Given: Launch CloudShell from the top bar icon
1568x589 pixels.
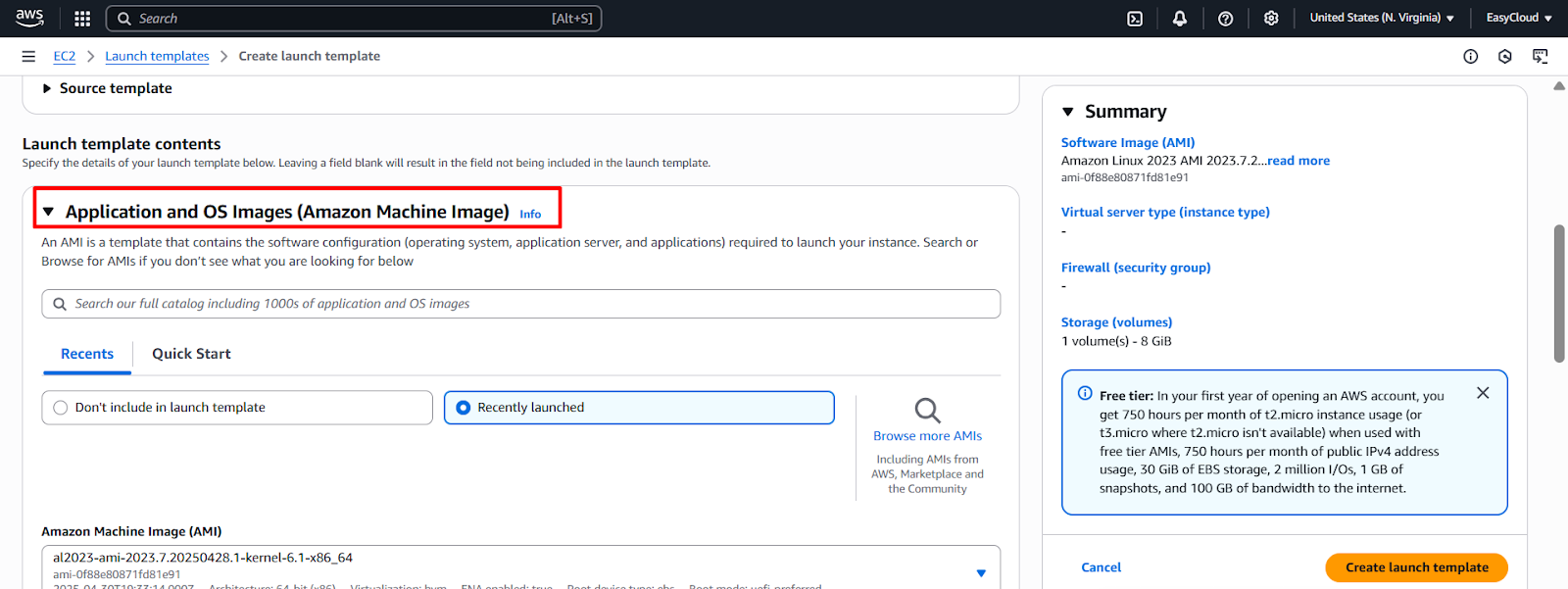Looking at the screenshot, I should pyautogui.click(x=1135, y=19).
